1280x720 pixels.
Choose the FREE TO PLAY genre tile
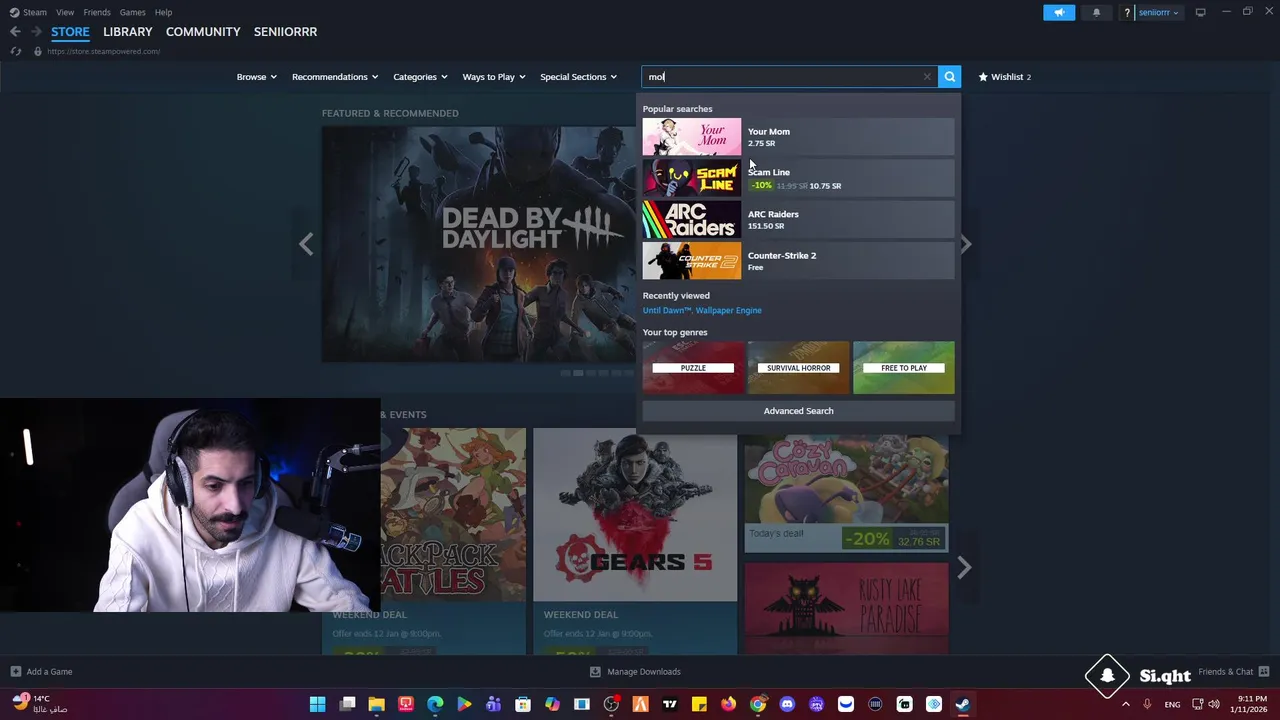click(x=904, y=368)
